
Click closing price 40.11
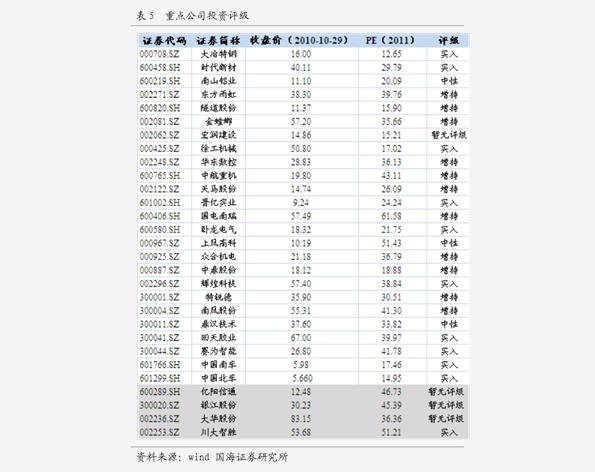tap(301, 68)
